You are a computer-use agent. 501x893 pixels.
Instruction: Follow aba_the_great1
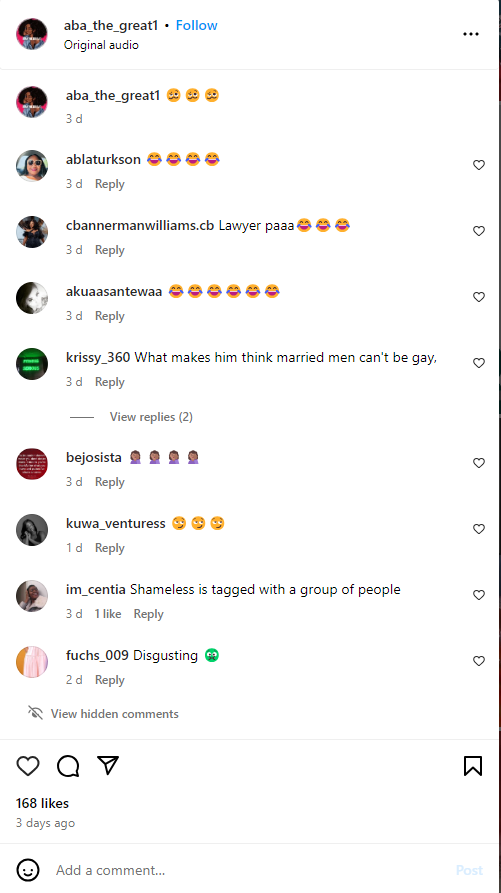[196, 25]
